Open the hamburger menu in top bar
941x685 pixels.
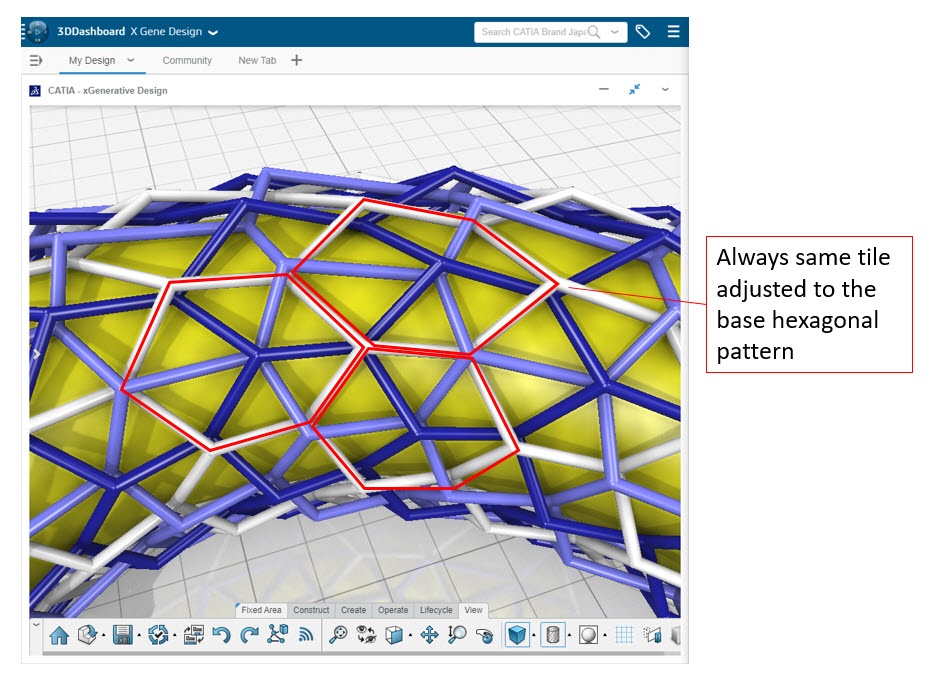[673, 31]
